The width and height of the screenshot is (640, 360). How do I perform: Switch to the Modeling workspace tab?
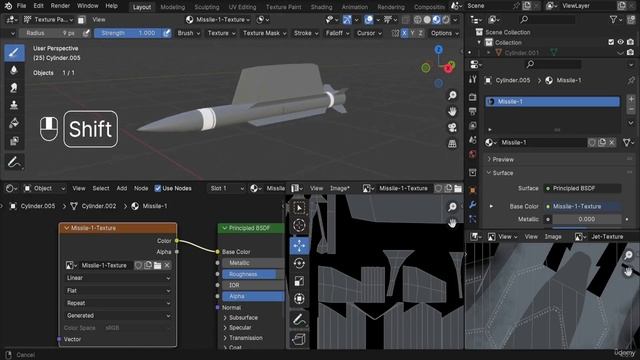click(172, 7)
